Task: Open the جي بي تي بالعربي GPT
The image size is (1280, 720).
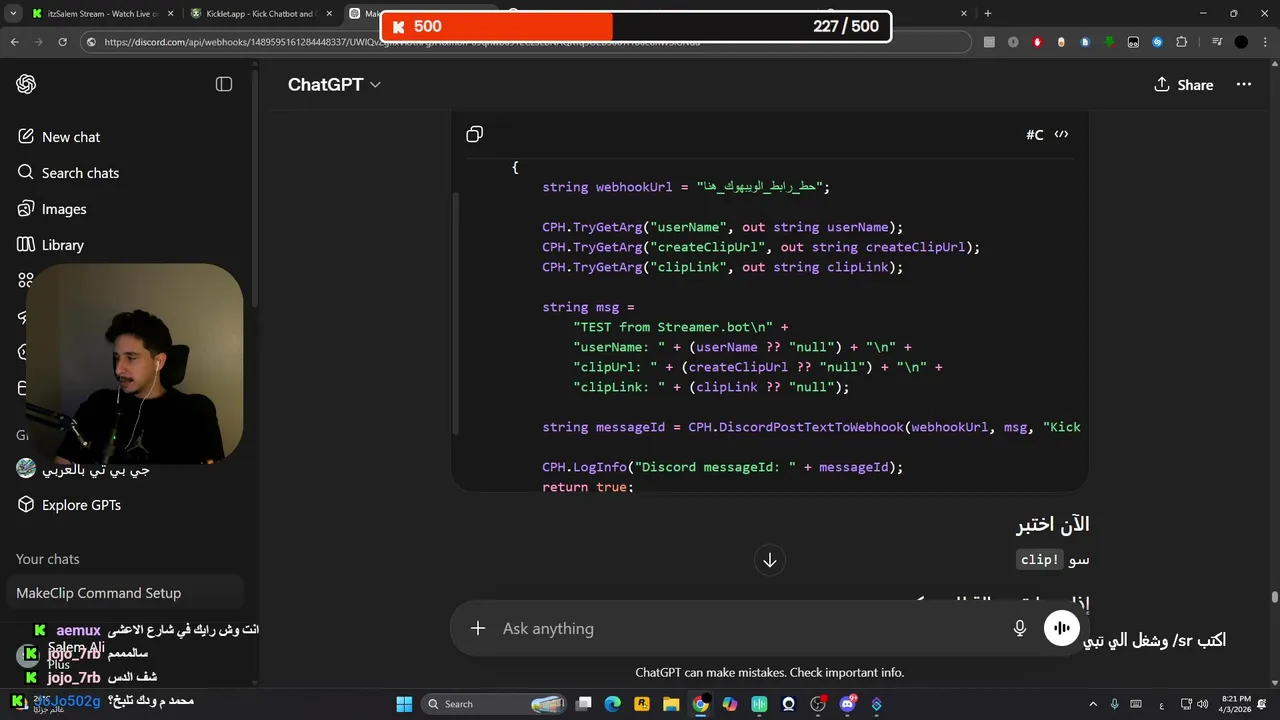Action: click(x=84, y=469)
